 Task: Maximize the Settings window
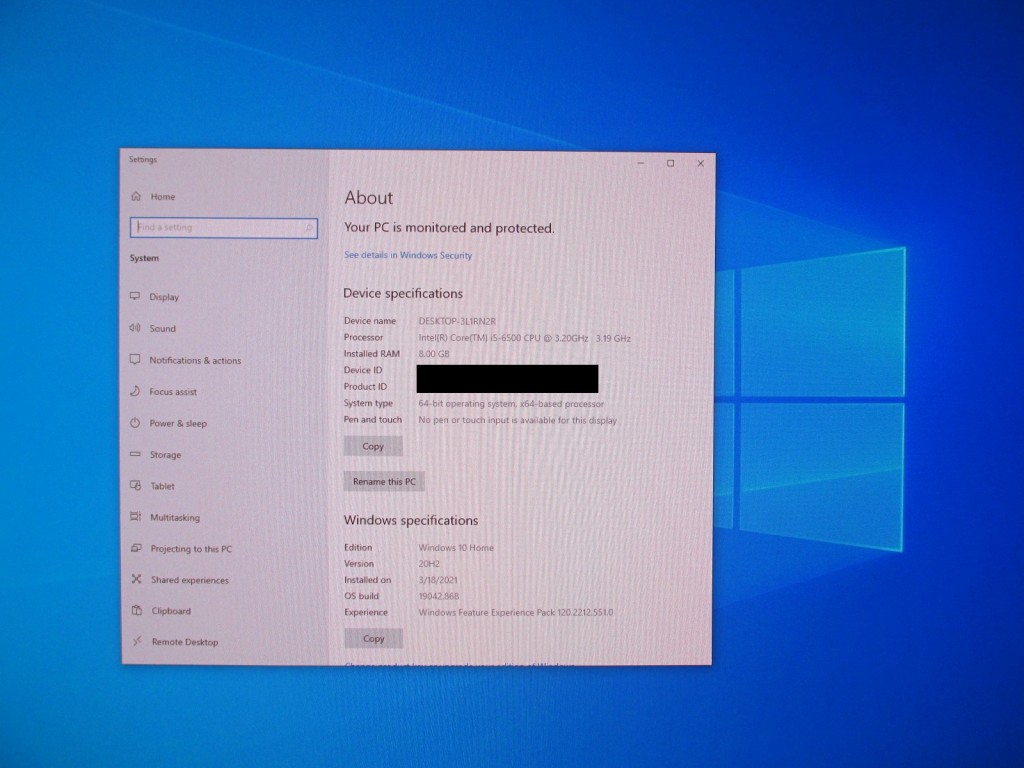(x=670, y=163)
